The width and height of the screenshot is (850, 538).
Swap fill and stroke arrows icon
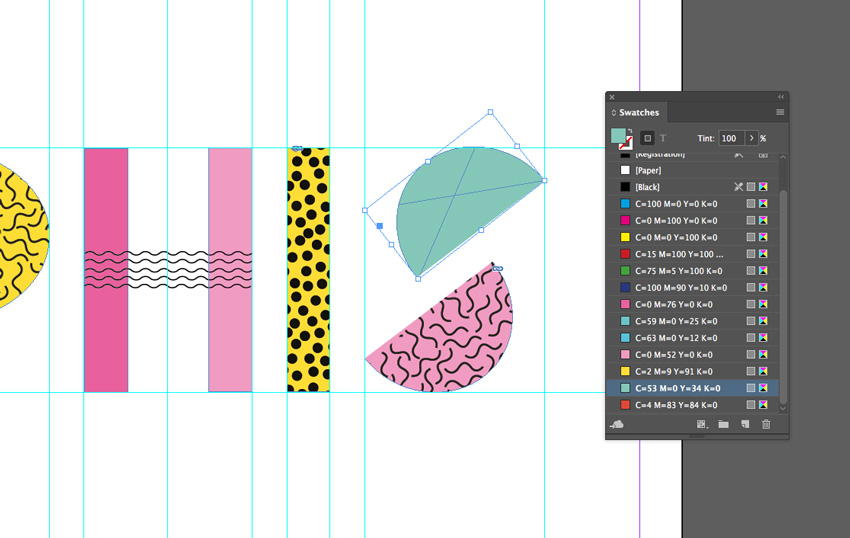(x=630, y=131)
